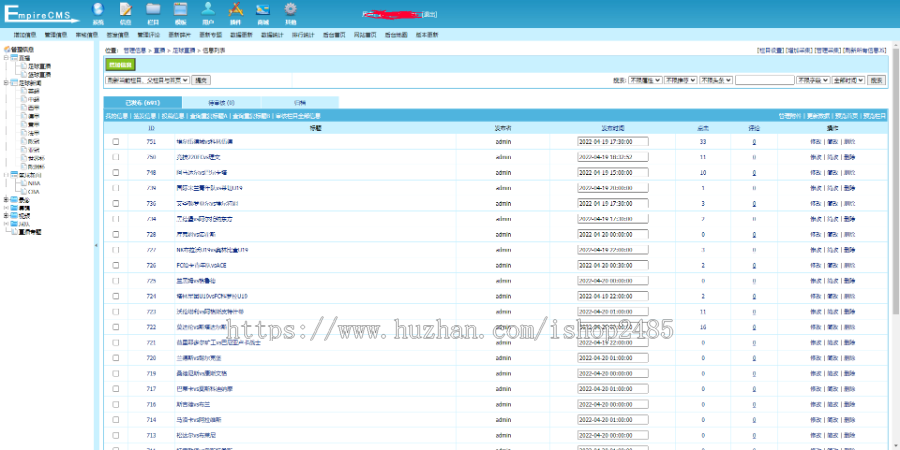Click the NBA page icon in tree

click(x=23, y=184)
